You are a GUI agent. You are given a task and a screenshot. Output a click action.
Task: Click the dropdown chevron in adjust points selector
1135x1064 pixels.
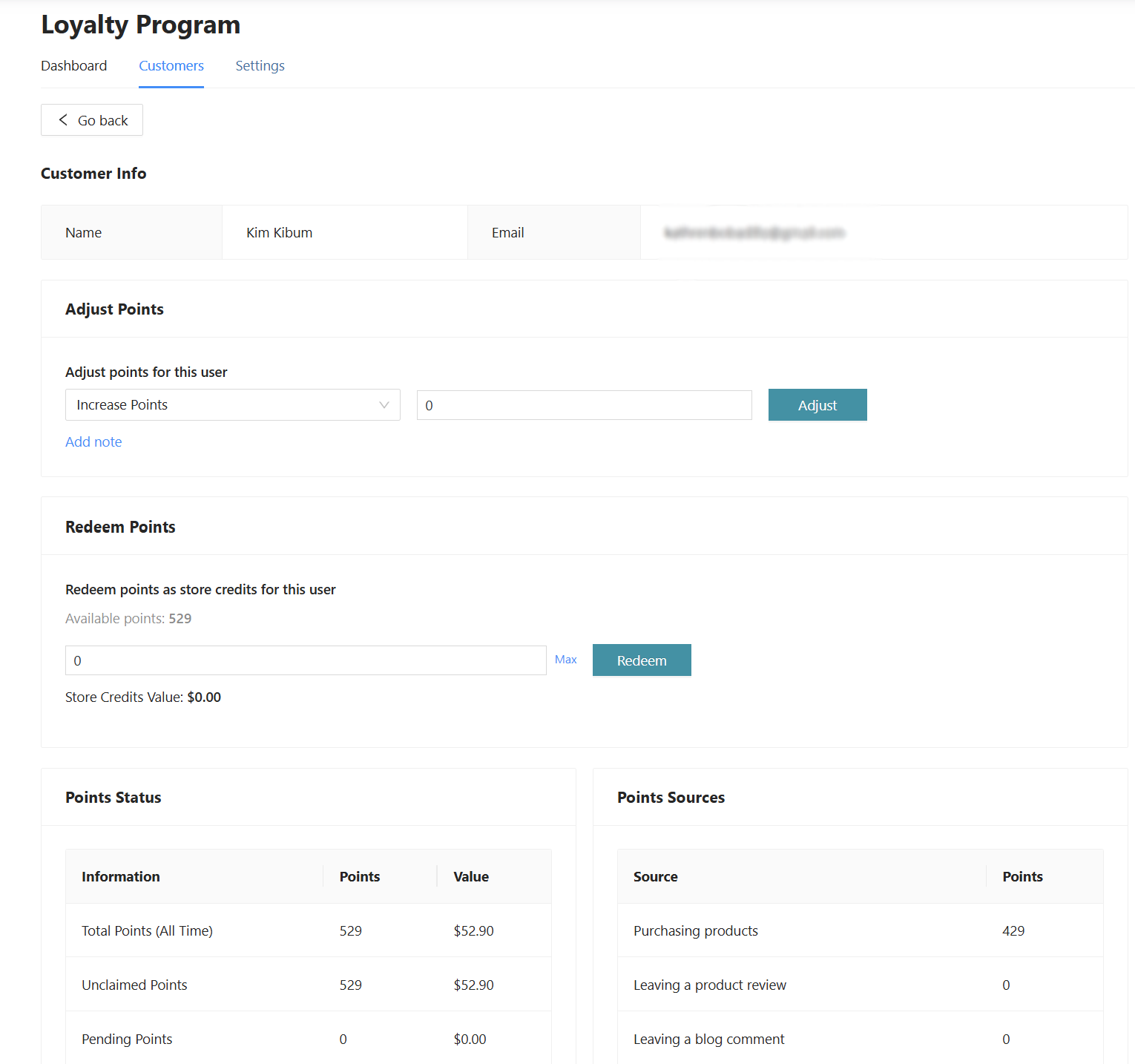(x=384, y=405)
